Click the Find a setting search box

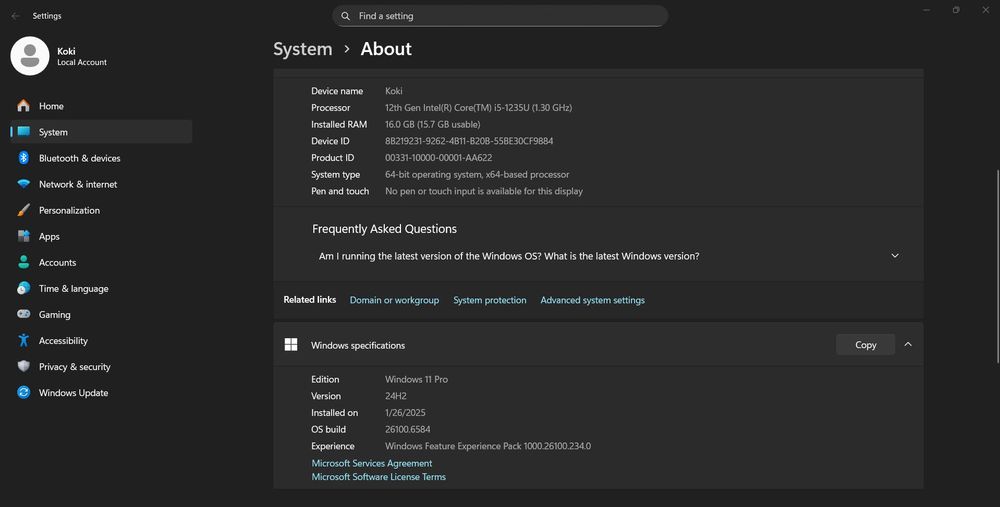[x=500, y=16]
